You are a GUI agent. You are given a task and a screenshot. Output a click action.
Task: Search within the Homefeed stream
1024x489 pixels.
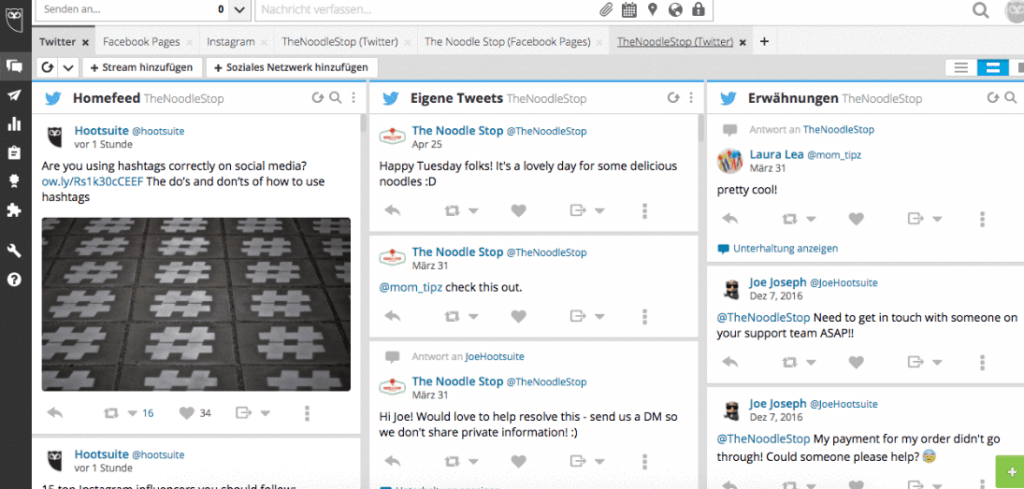[x=335, y=98]
